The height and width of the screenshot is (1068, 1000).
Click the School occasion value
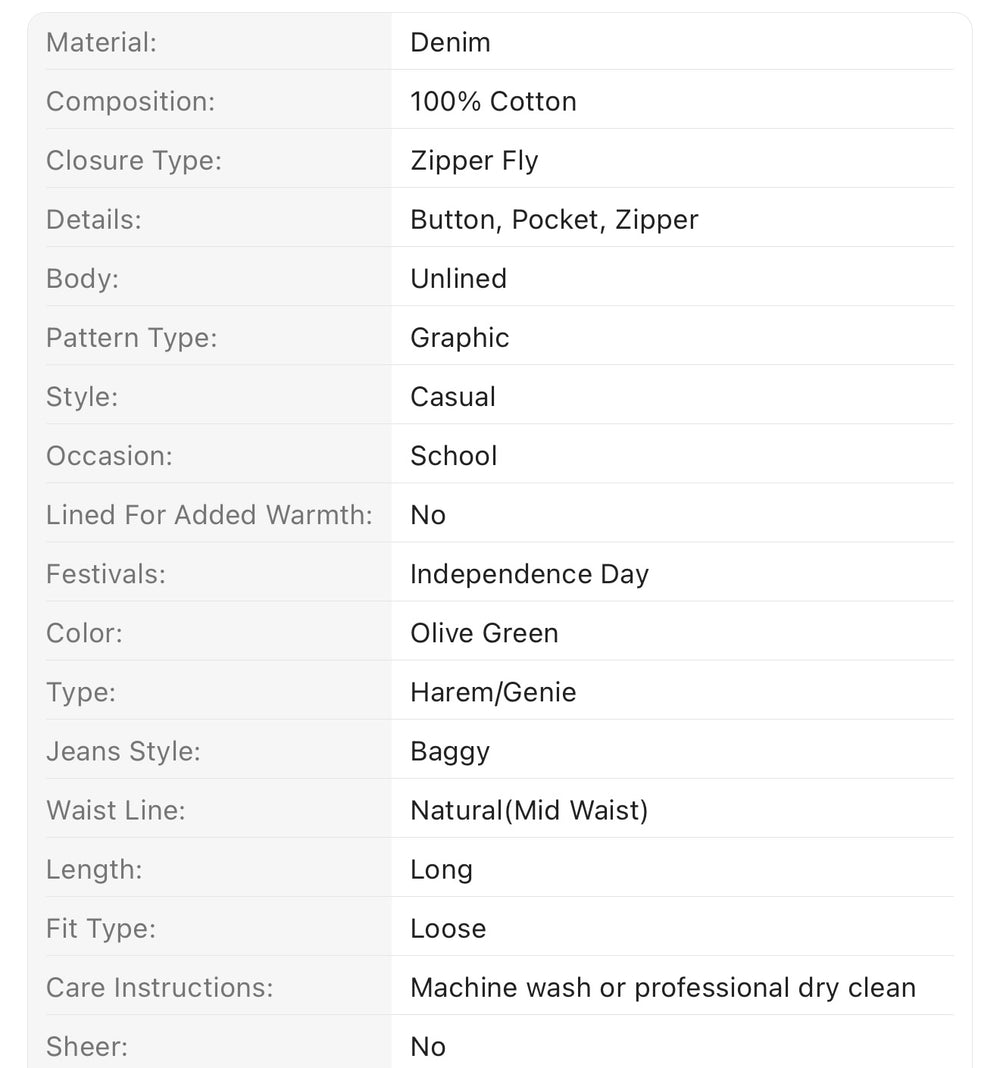[454, 456]
